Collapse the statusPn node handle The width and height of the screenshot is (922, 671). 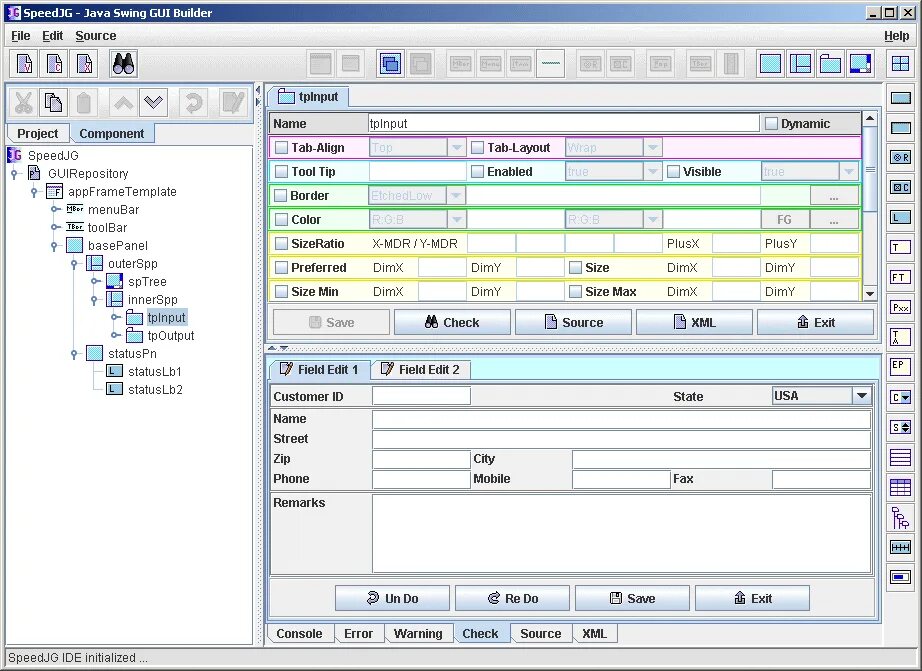(x=74, y=354)
